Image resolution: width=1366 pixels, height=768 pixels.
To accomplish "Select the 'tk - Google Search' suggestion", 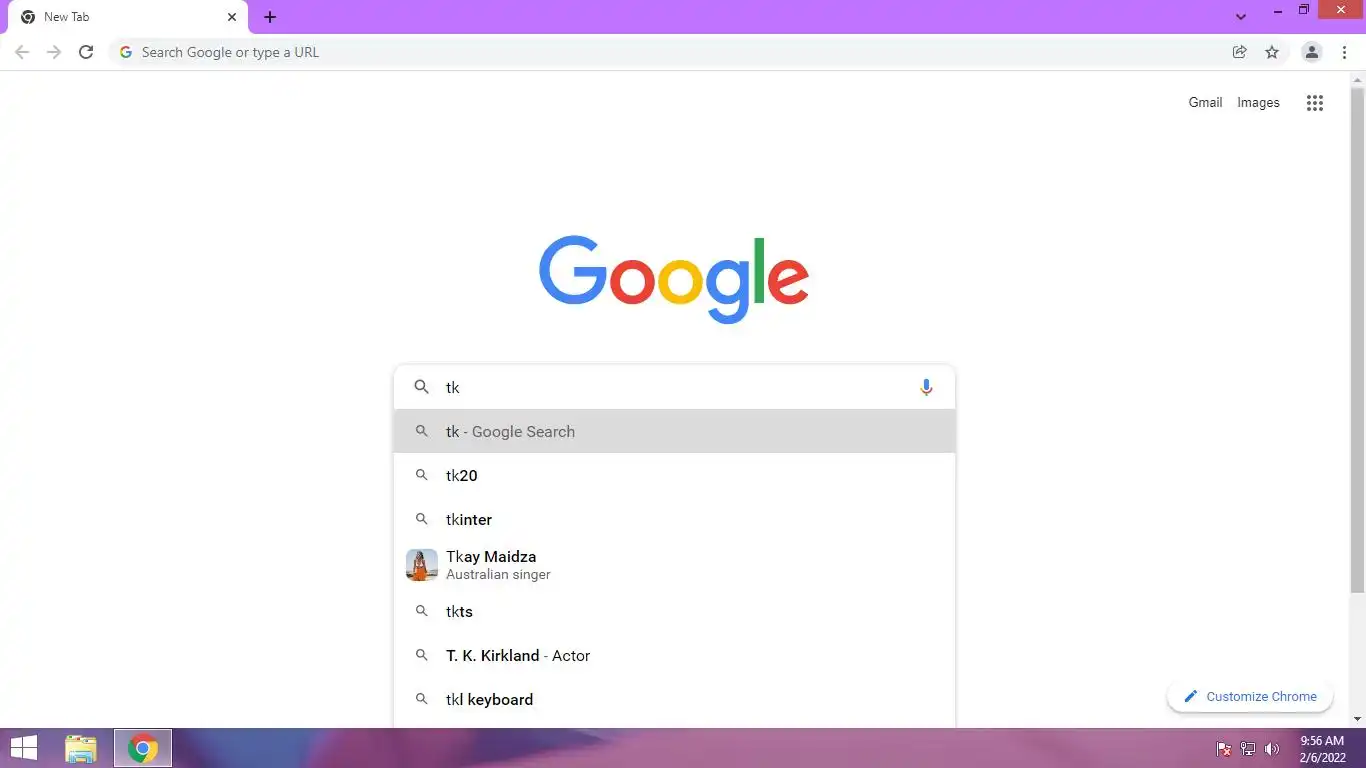I will 675,431.
